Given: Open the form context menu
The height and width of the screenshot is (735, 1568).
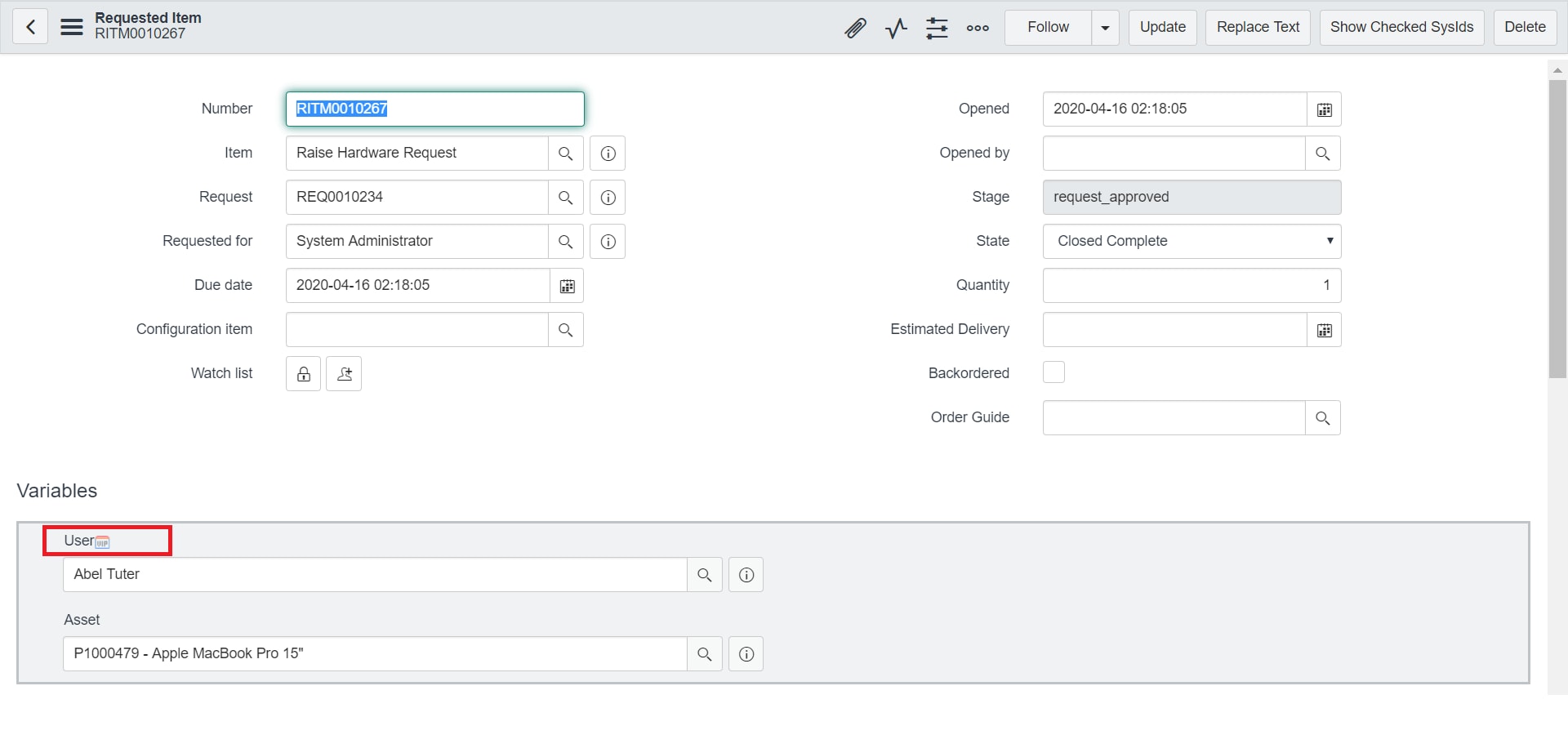Looking at the screenshot, I should [x=72, y=25].
